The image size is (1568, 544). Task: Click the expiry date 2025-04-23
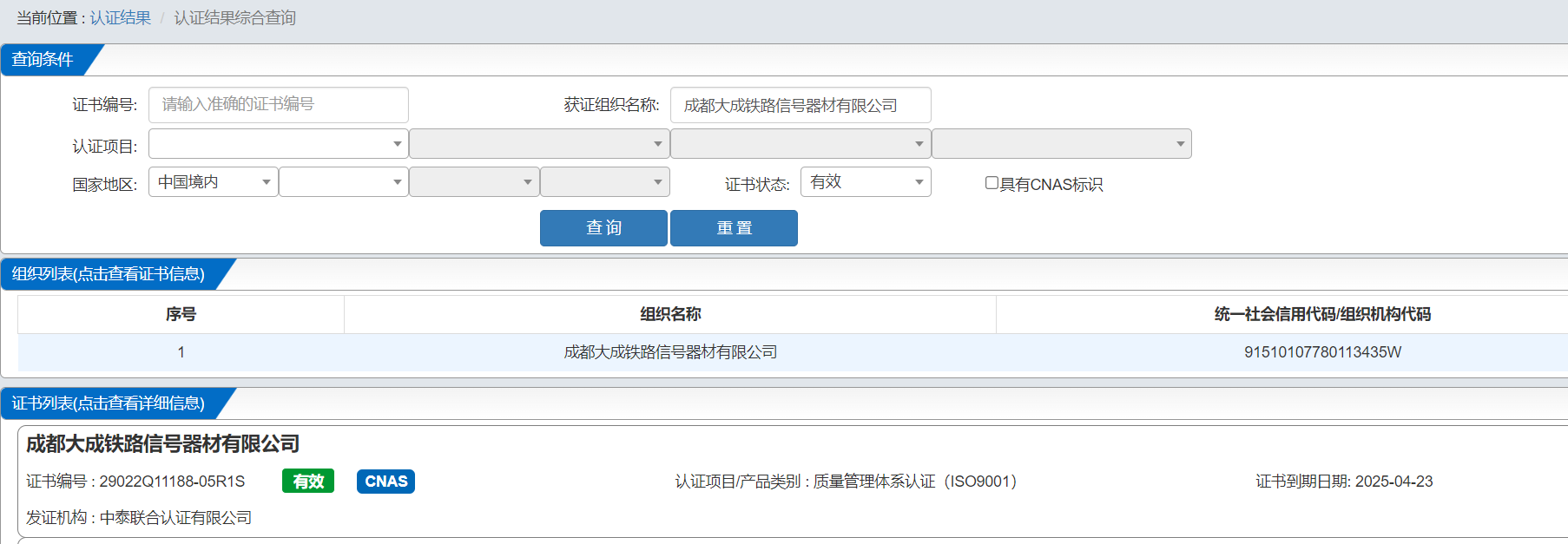(1393, 482)
